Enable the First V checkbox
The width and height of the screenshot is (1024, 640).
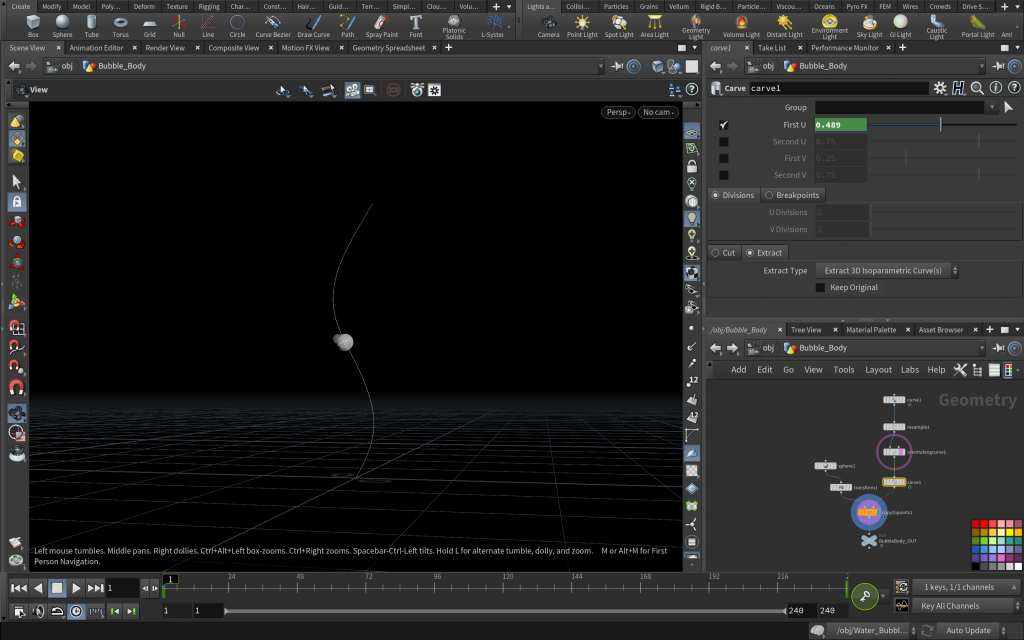point(724,158)
